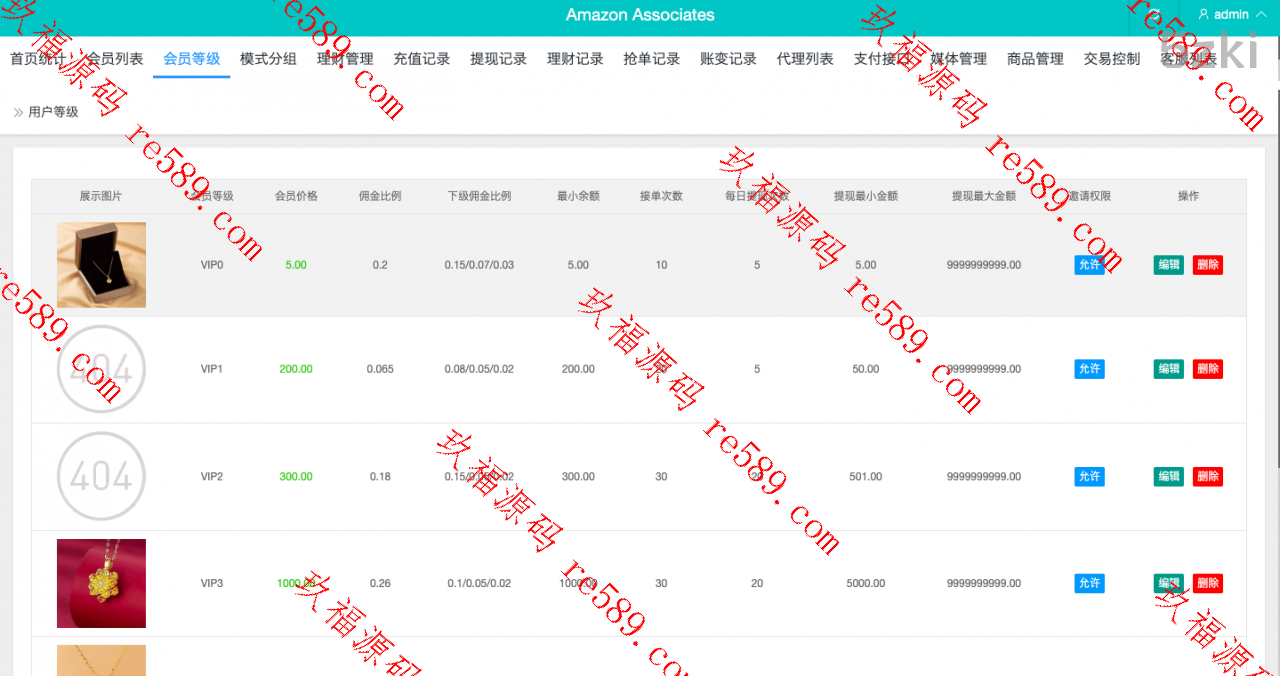The height and width of the screenshot is (676, 1280).
Task: Click the admin user avatar icon
Action: click(x=1203, y=15)
